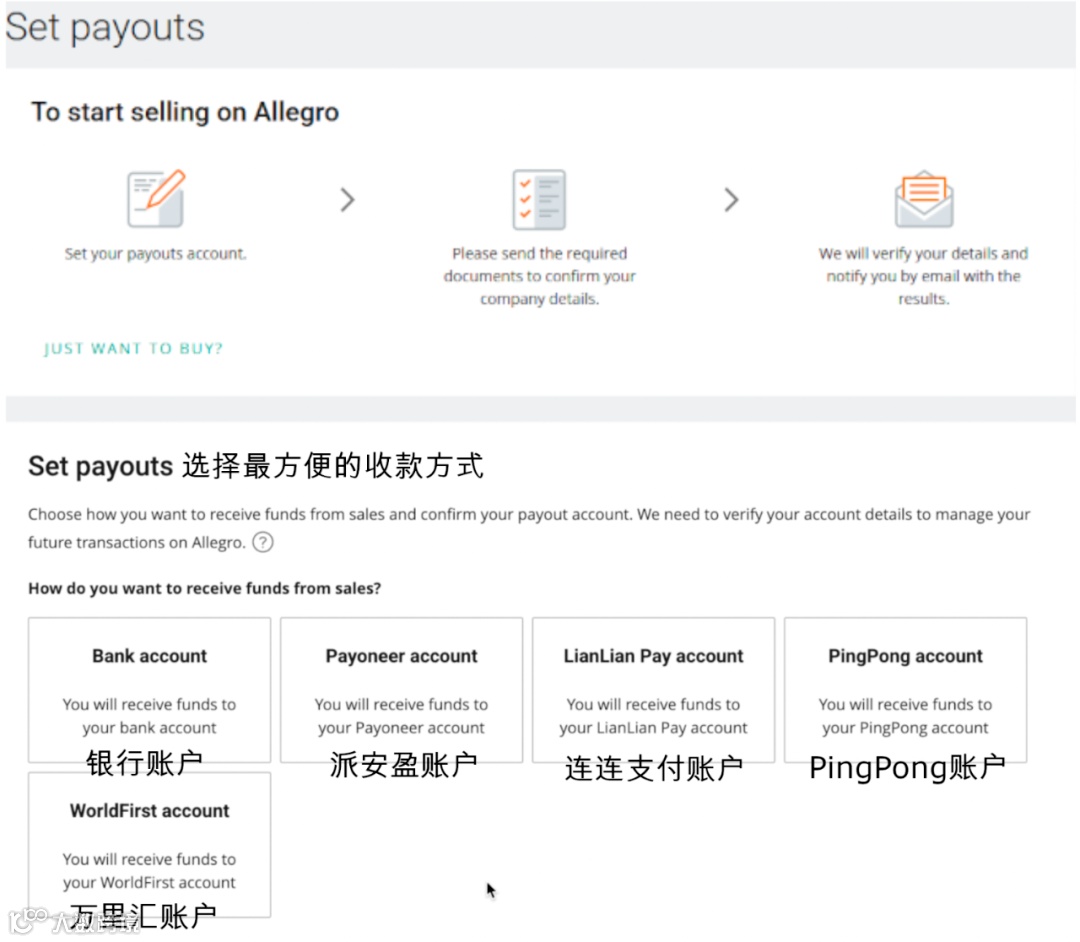This screenshot has width=1080, height=942.
Task: Click the '派安盈账户' Chinese label
Action: (x=404, y=765)
